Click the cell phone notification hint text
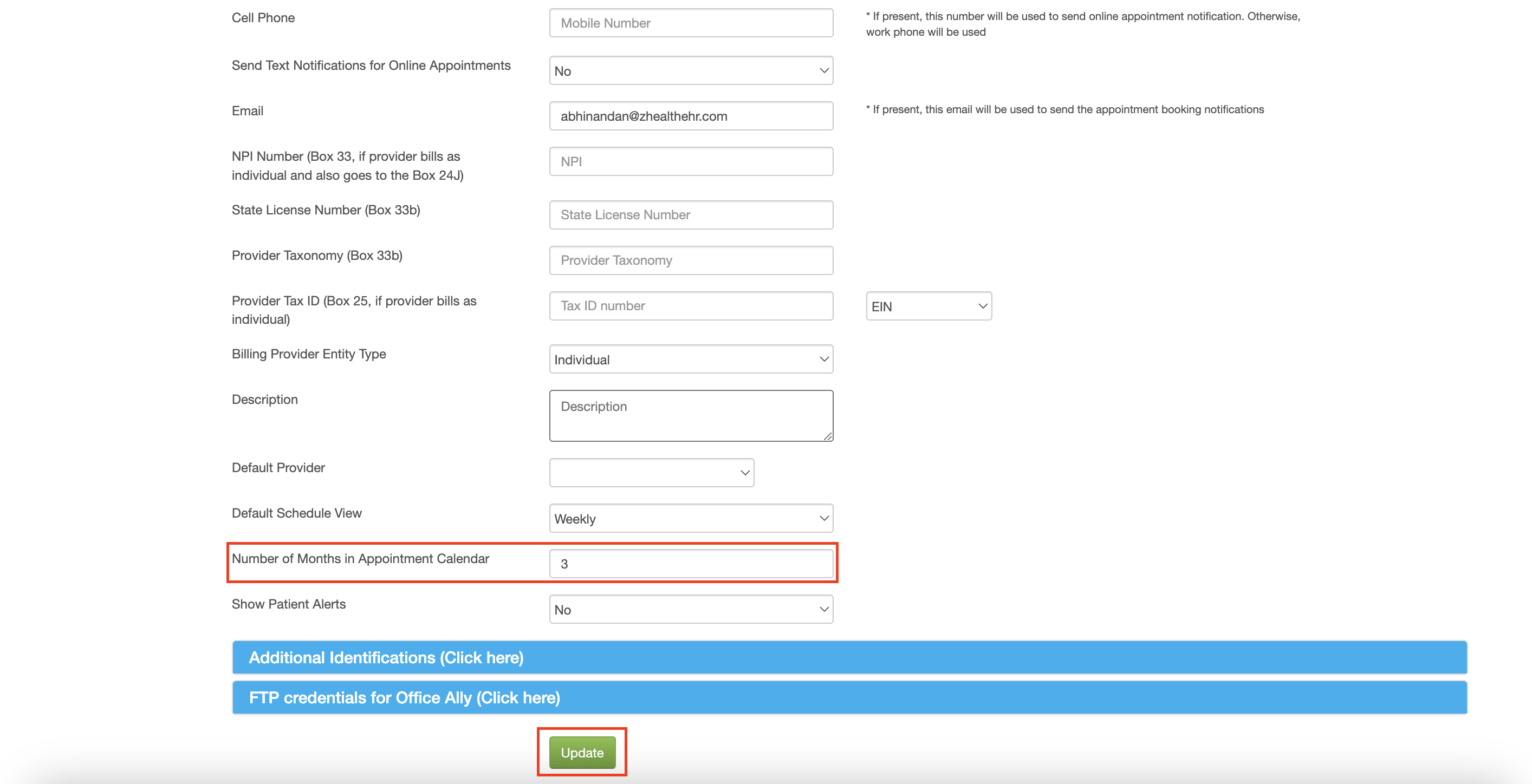 (x=1083, y=24)
